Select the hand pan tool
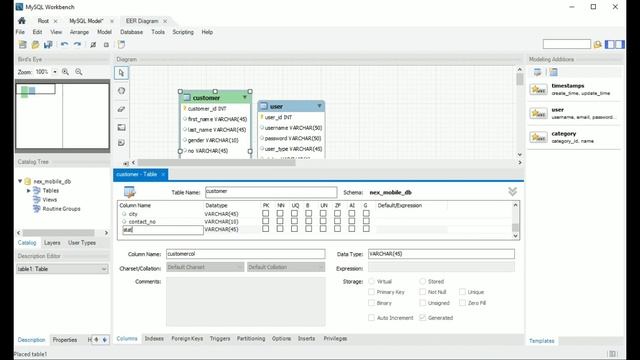 point(121,91)
